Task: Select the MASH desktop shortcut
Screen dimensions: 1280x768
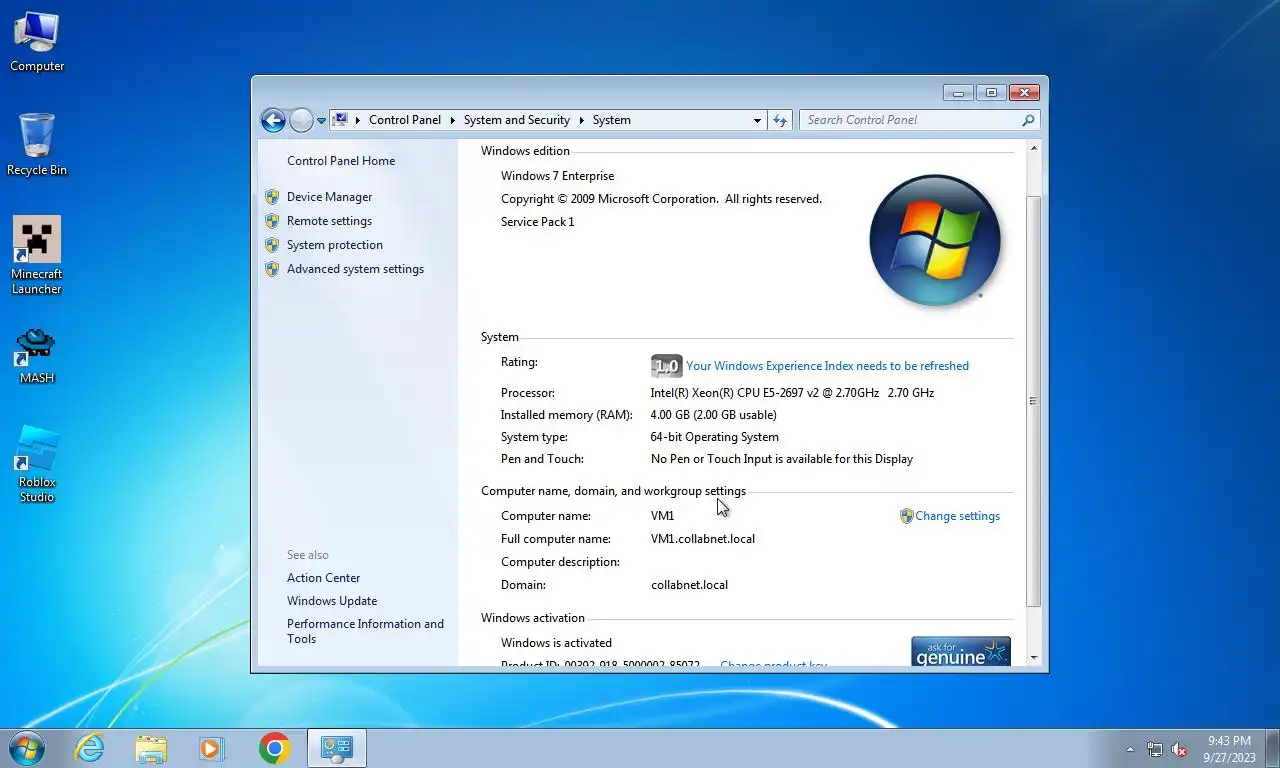Action: coord(37,356)
